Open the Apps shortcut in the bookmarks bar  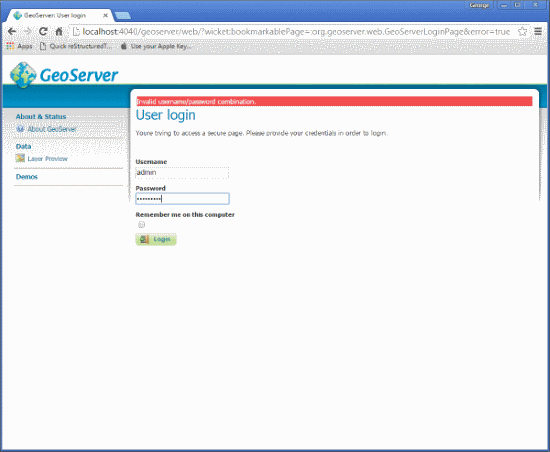(19, 46)
